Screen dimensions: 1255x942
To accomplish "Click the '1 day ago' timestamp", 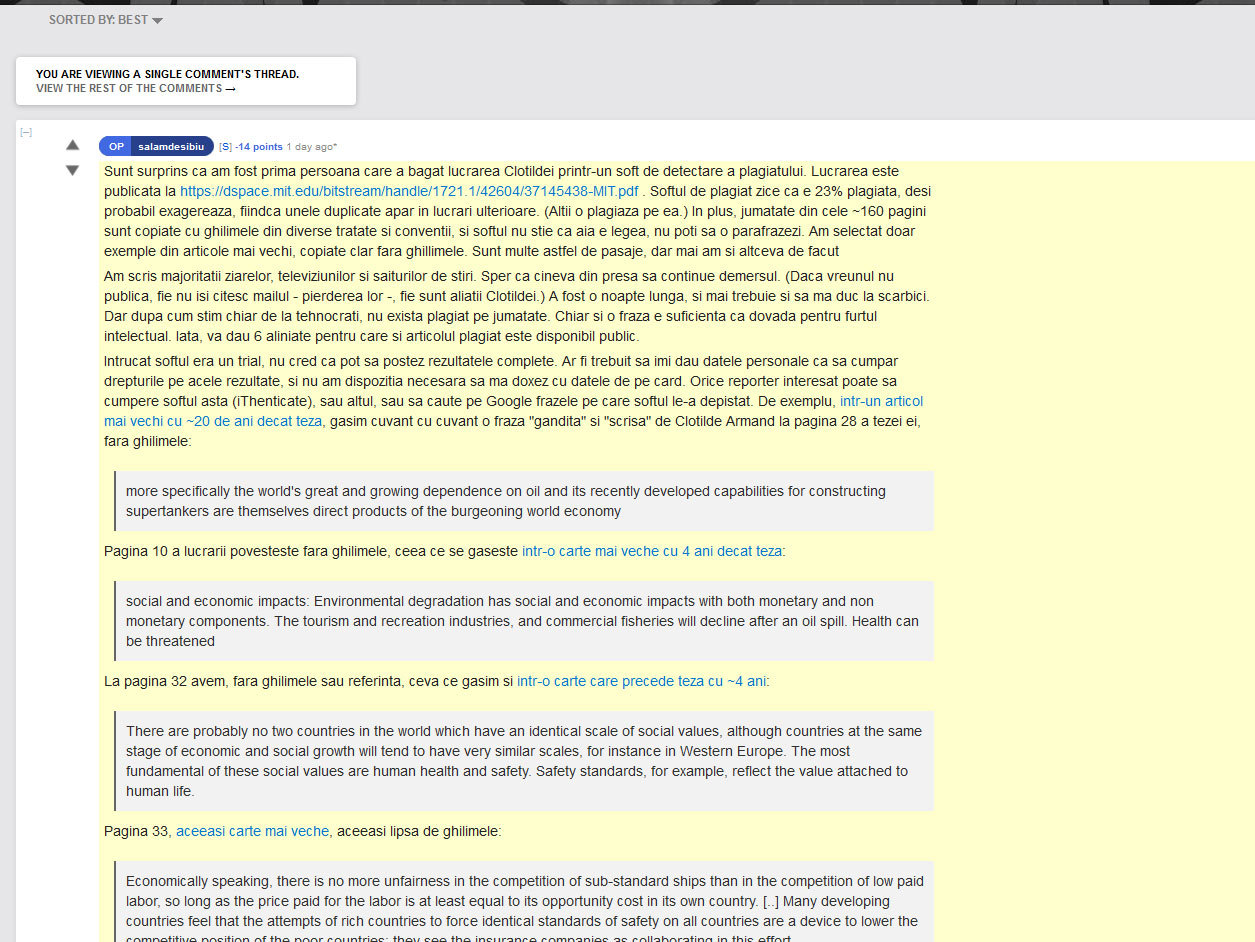I will point(311,147).
